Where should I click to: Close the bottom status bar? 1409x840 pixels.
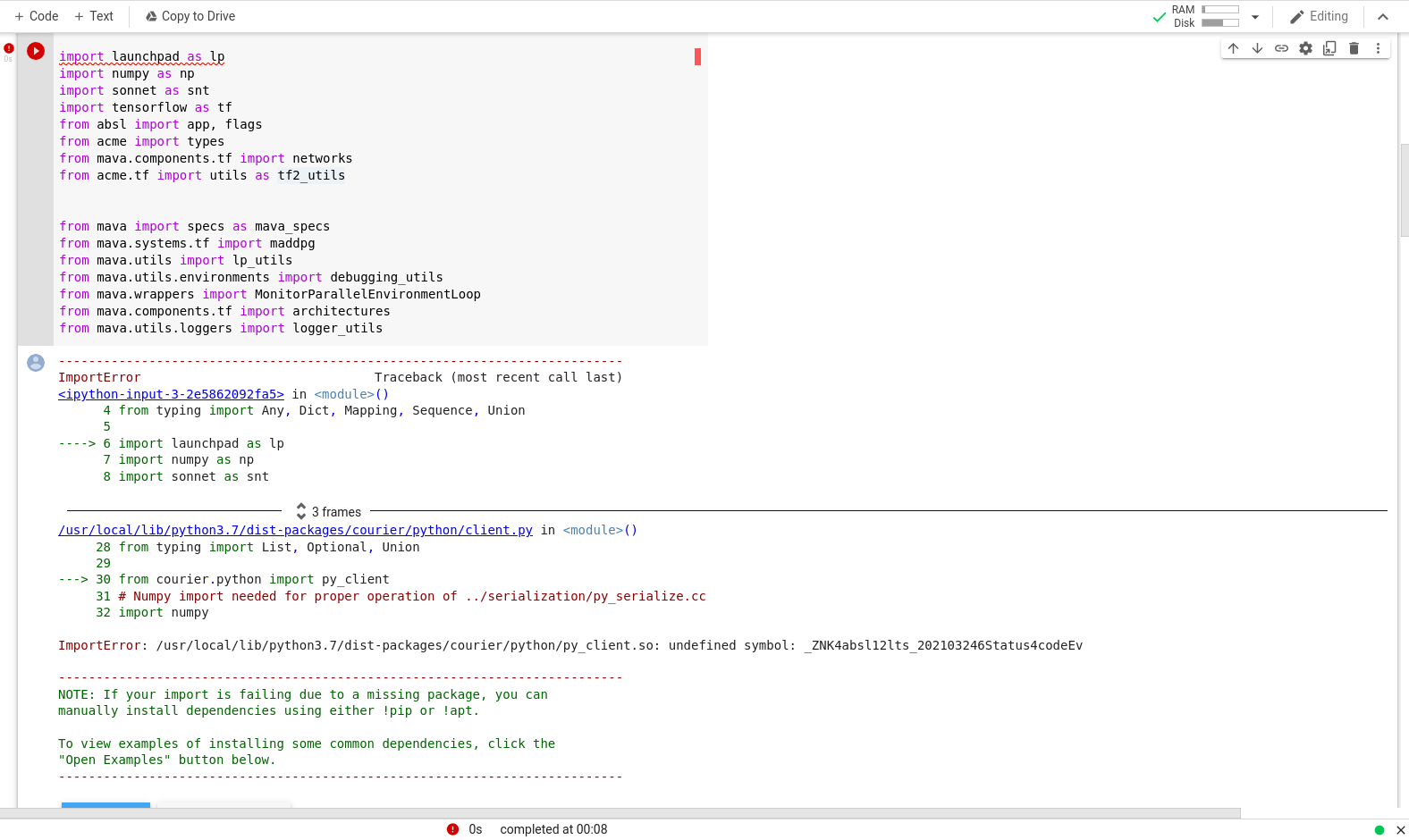(x=1400, y=830)
